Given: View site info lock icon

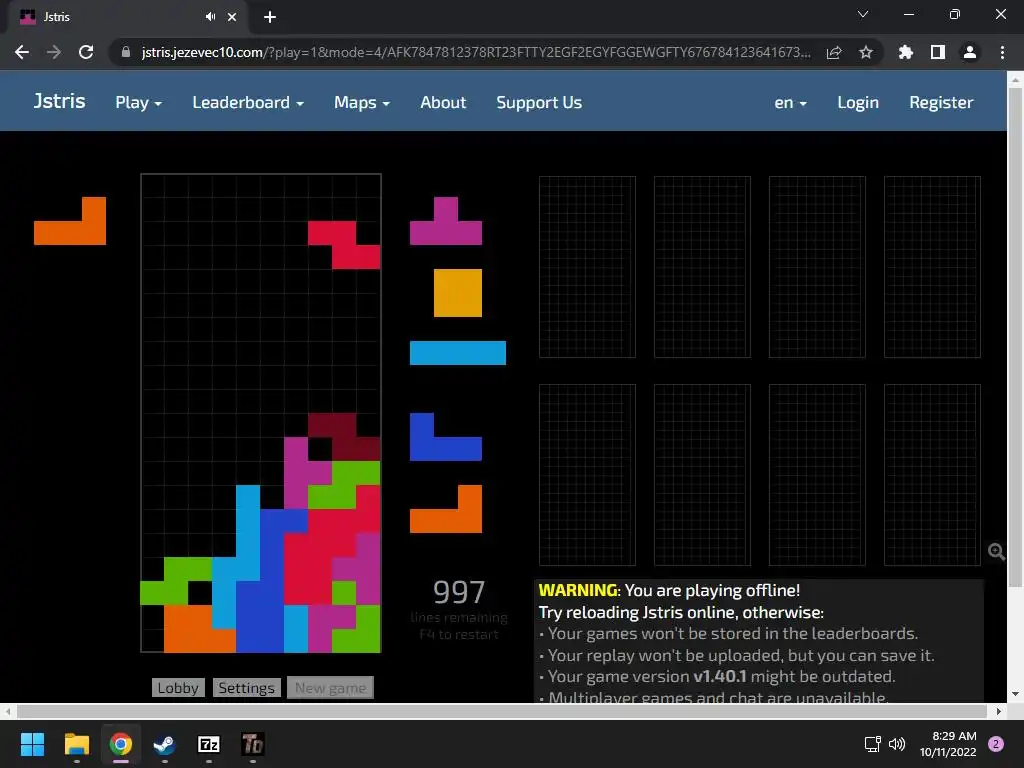Looking at the screenshot, I should [126, 52].
